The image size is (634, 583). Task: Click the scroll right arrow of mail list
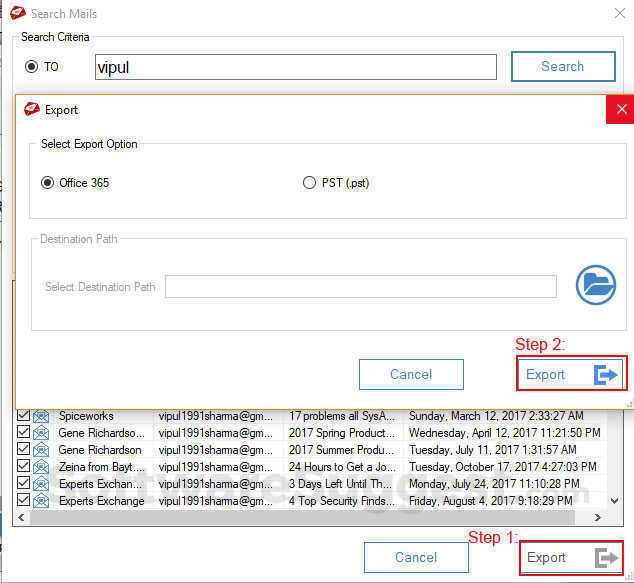point(598,517)
